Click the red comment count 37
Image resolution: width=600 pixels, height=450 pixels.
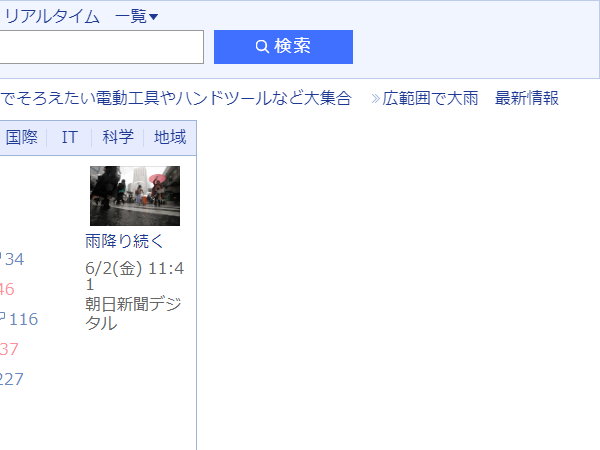point(9,349)
